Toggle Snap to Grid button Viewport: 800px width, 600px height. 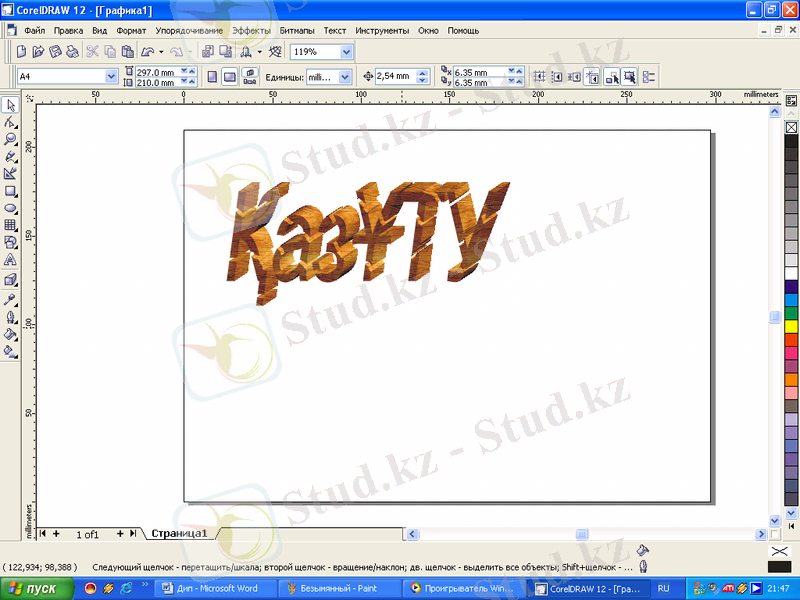pyautogui.click(x=539, y=77)
